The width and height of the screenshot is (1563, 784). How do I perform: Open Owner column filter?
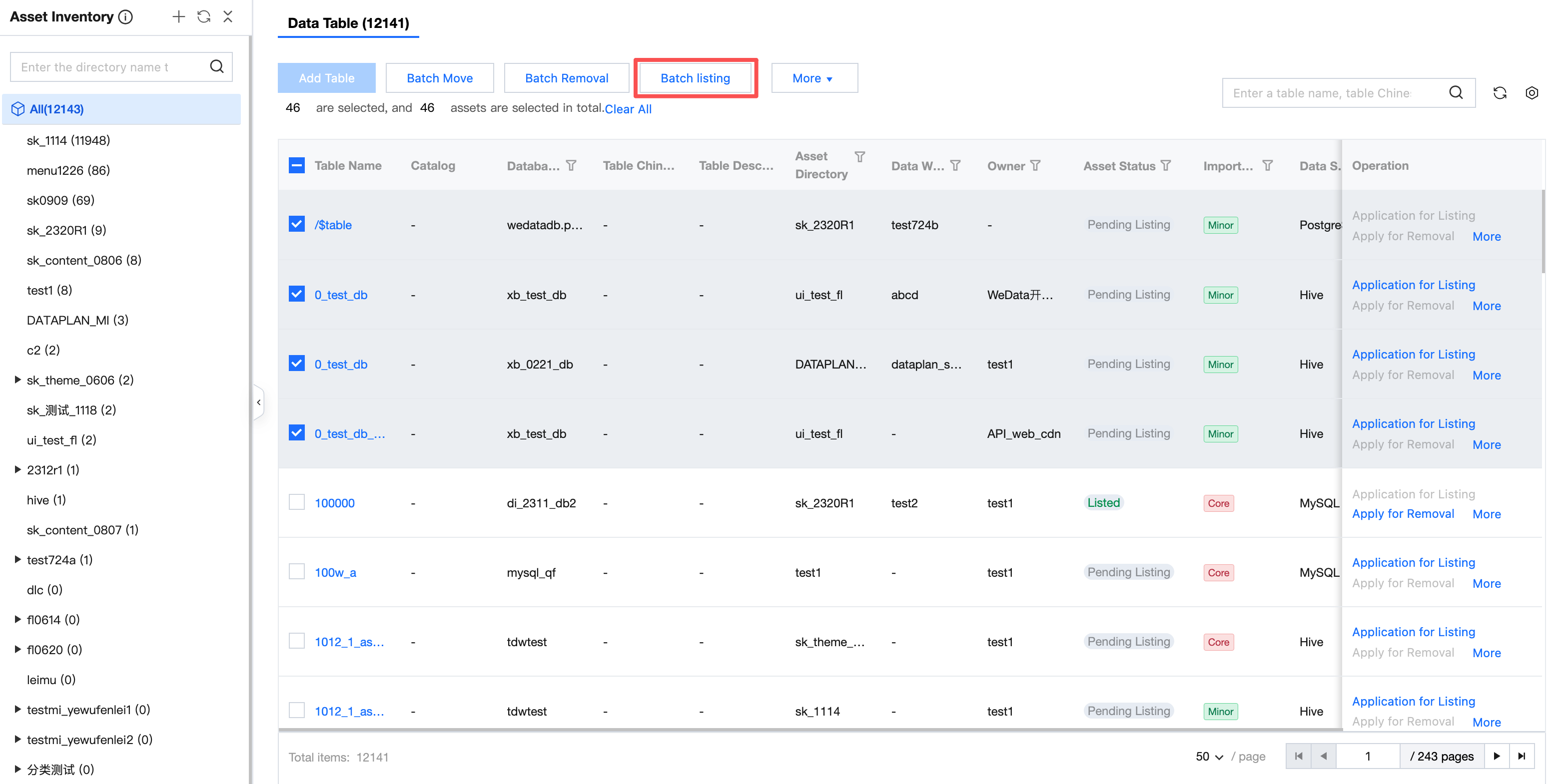point(1036,165)
